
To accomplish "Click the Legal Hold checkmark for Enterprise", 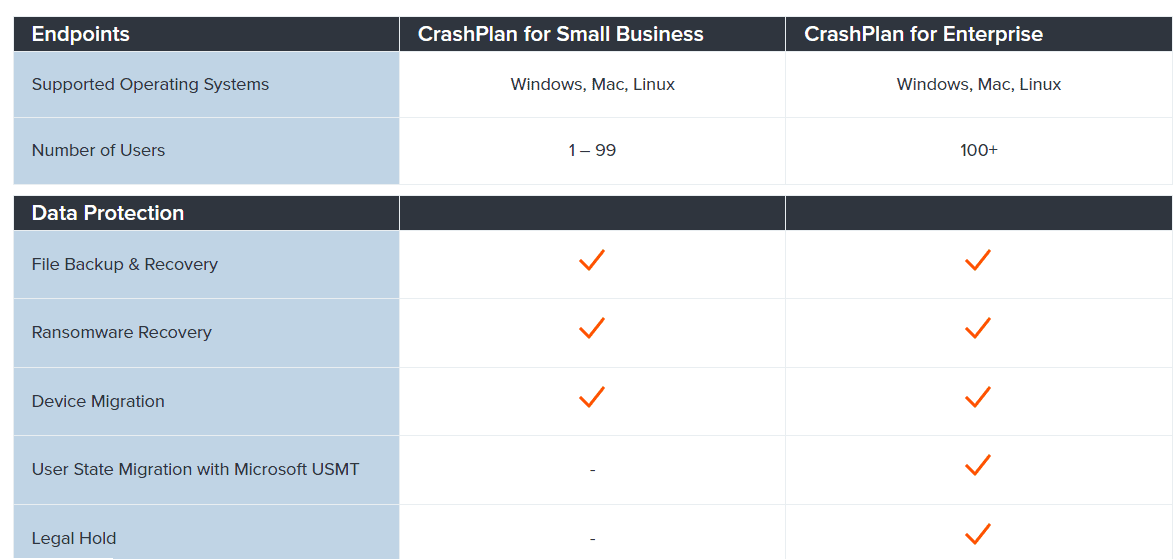I will (977, 534).
